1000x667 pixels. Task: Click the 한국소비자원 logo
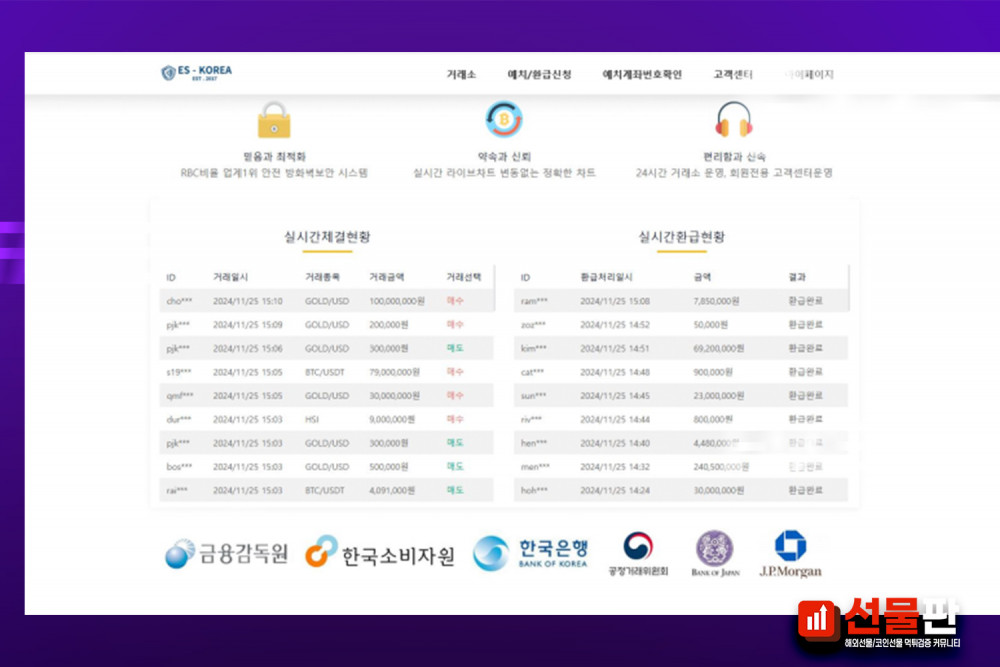(380, 552)
